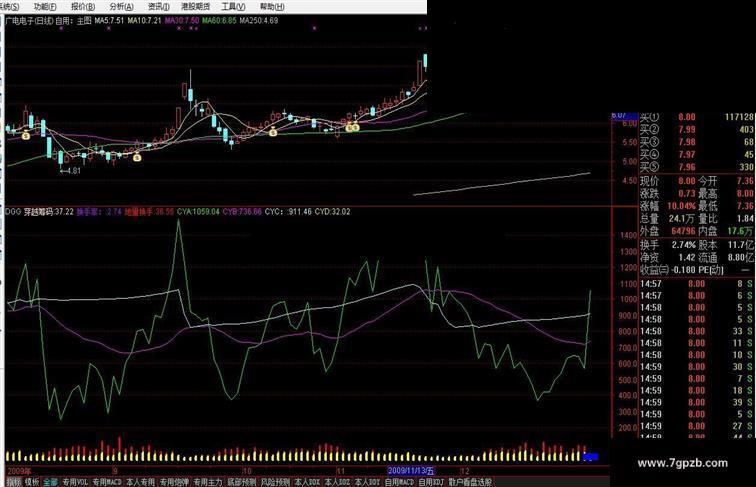Viewport: 756px width, 487px height.
Task: Click the 买② bid row at 7.99
Action: (697, 130)
